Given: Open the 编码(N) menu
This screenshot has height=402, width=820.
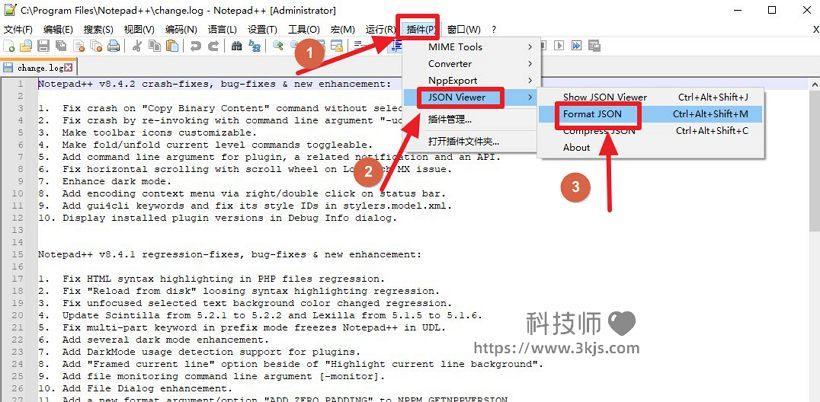Looking at the screenshot, I should (181, 29).
